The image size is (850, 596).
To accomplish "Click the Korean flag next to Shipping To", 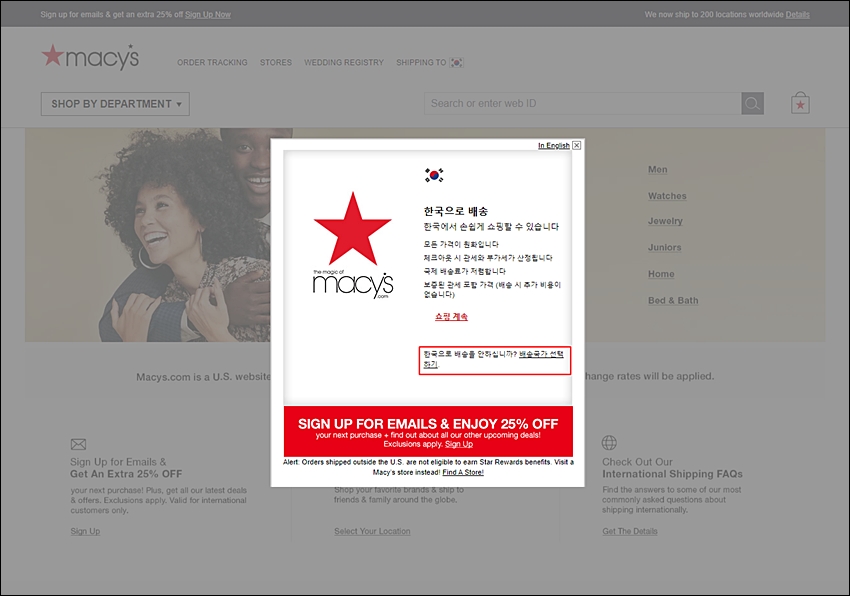I will coord(456,62).
